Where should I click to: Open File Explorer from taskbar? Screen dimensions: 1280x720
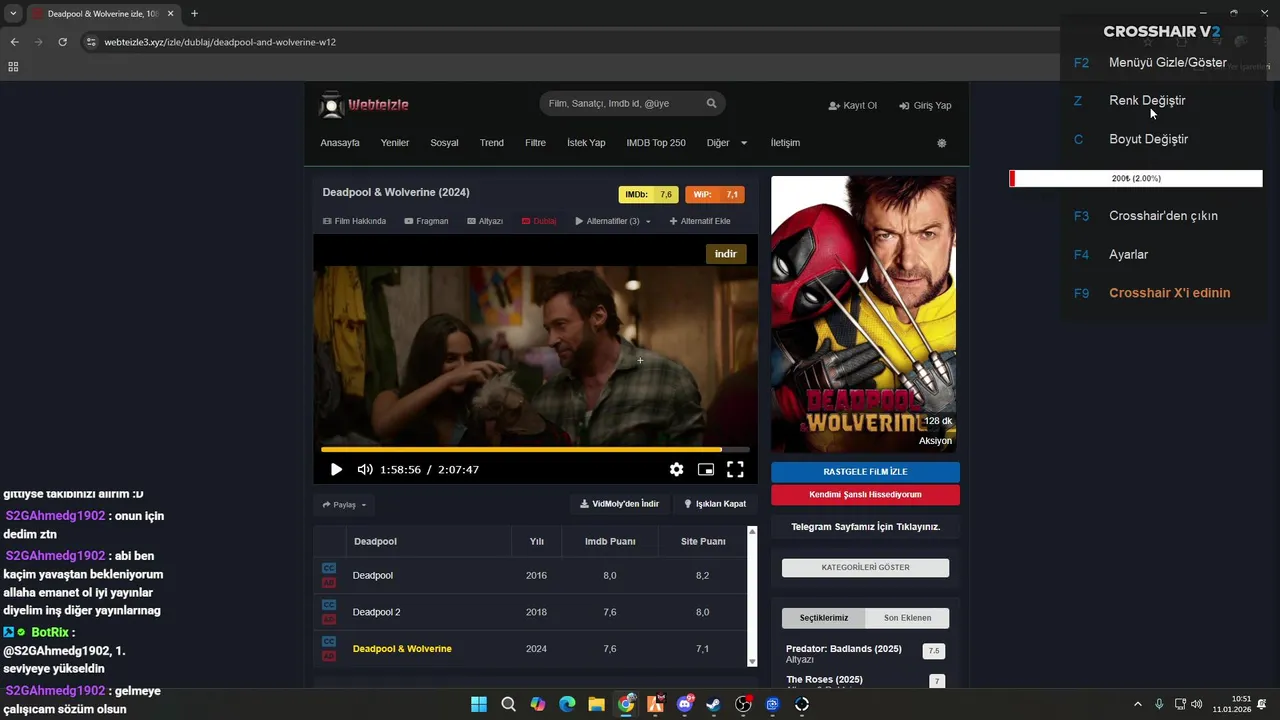[x=596, y=704]
